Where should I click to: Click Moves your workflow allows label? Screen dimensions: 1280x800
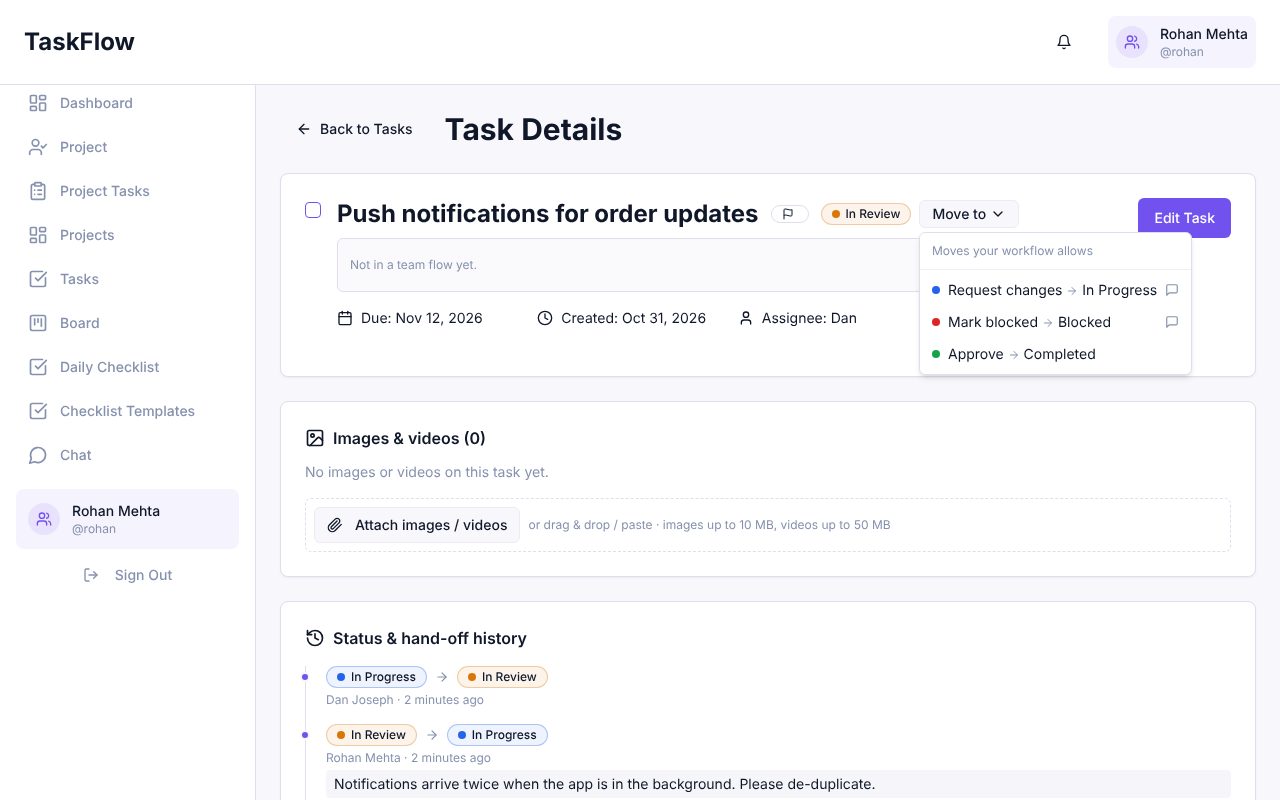[1012, 251]
